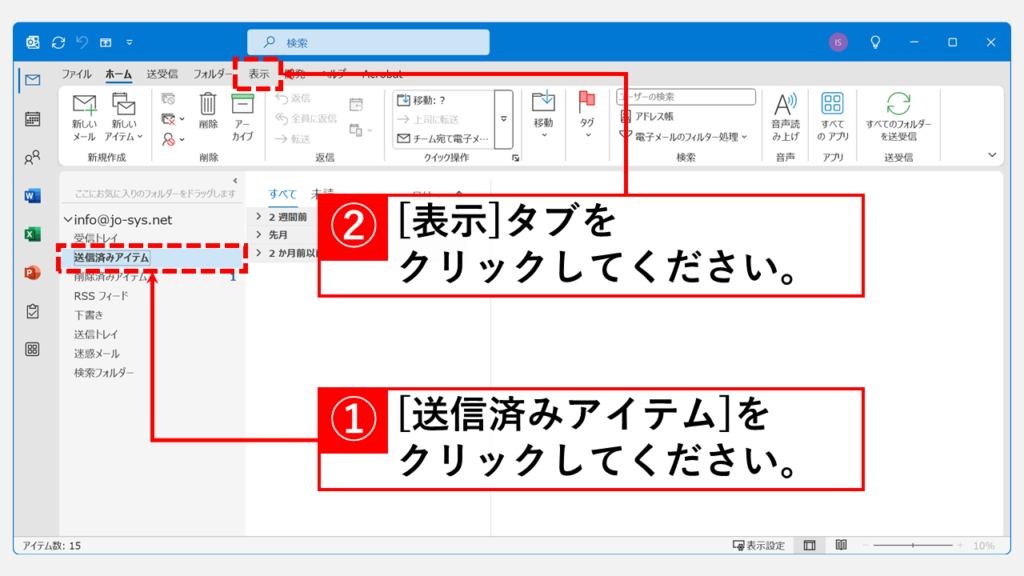Click the IS account avatar

(x=838, y=42)
